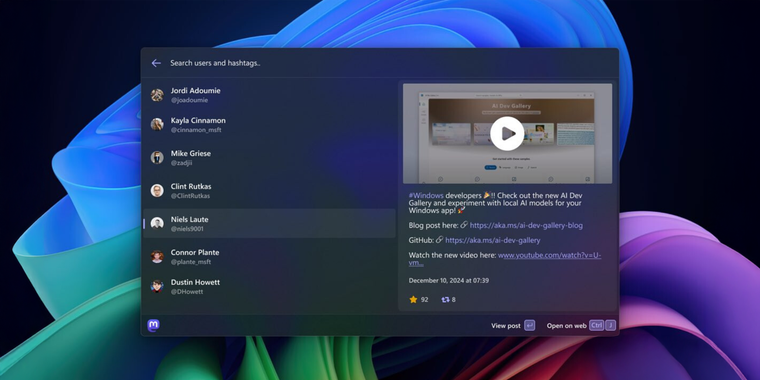Open Kayla Cinnamon's avatar

[x=157, y=125]
